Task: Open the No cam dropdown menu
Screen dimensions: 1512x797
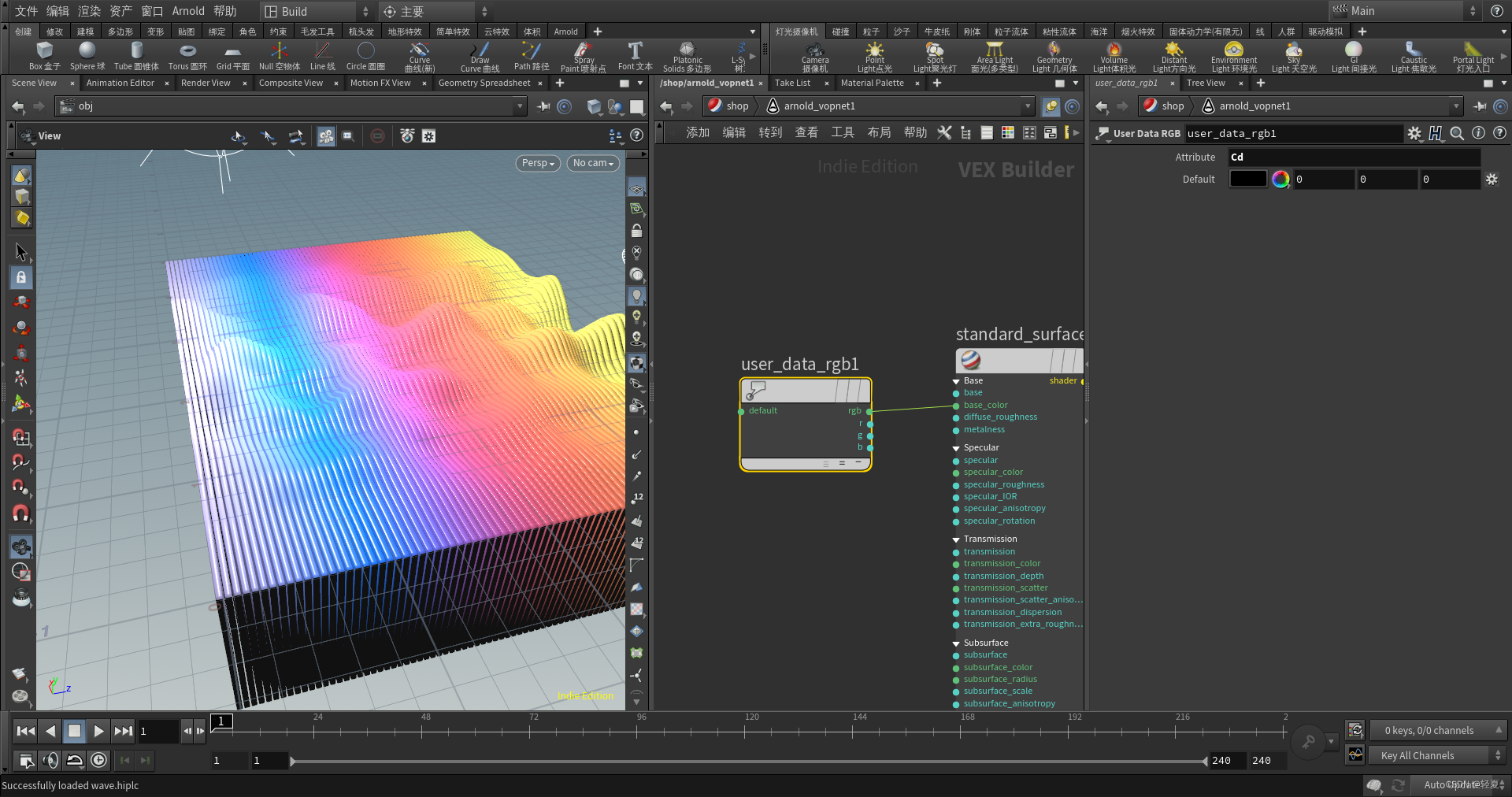Action: click(x=593, y=163)
